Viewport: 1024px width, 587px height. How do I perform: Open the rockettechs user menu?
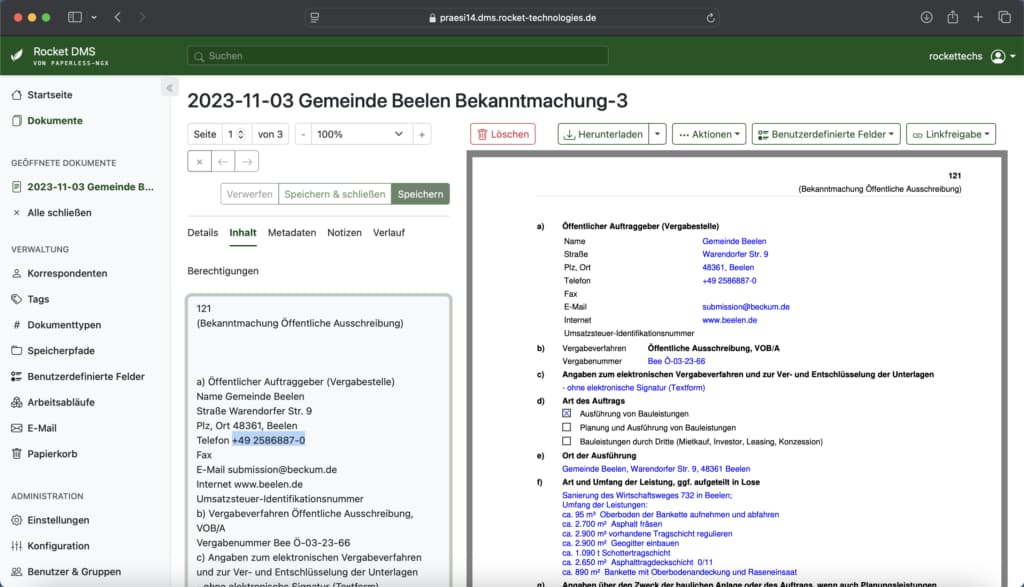point(972,56)
